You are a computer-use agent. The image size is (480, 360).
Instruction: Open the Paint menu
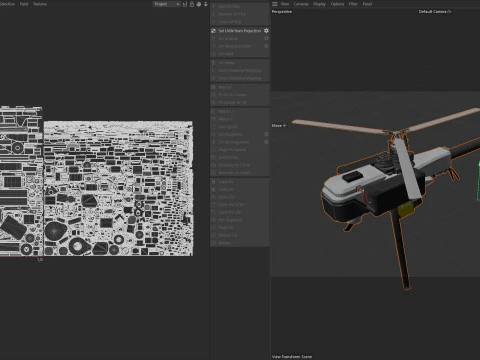pos(24,4)
